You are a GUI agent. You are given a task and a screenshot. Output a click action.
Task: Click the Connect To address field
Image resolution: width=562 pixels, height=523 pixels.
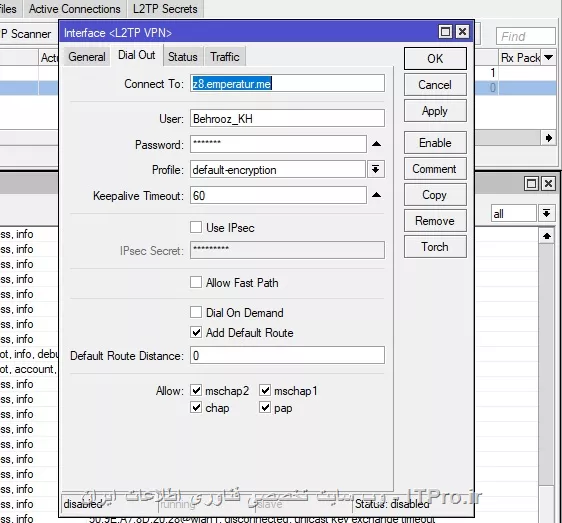point(287,84)
